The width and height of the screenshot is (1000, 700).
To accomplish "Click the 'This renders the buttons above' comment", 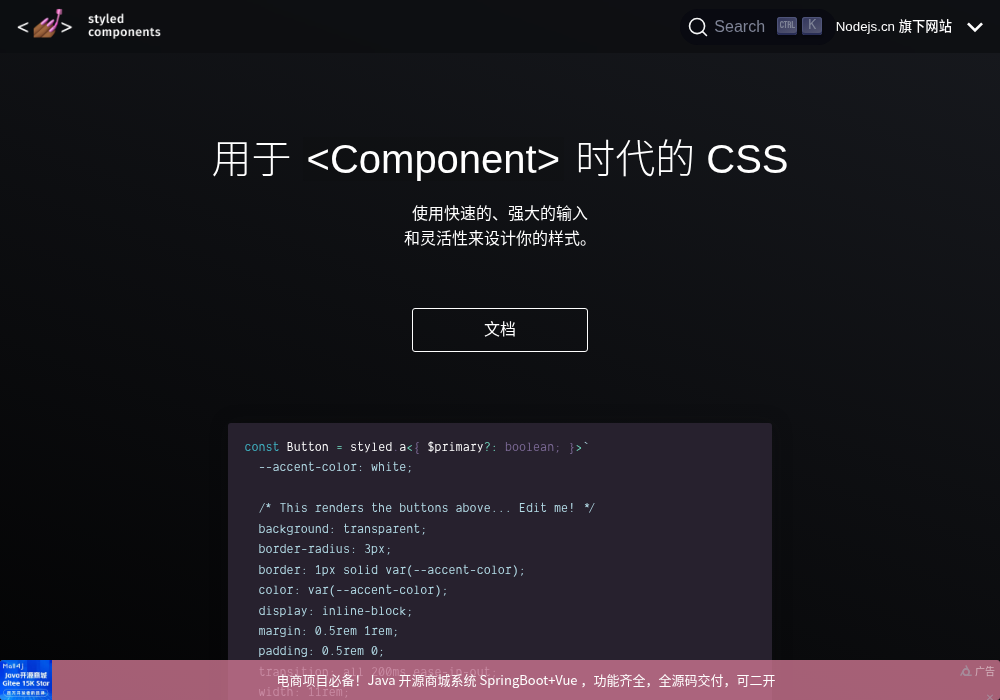I will tap(427, 508).
